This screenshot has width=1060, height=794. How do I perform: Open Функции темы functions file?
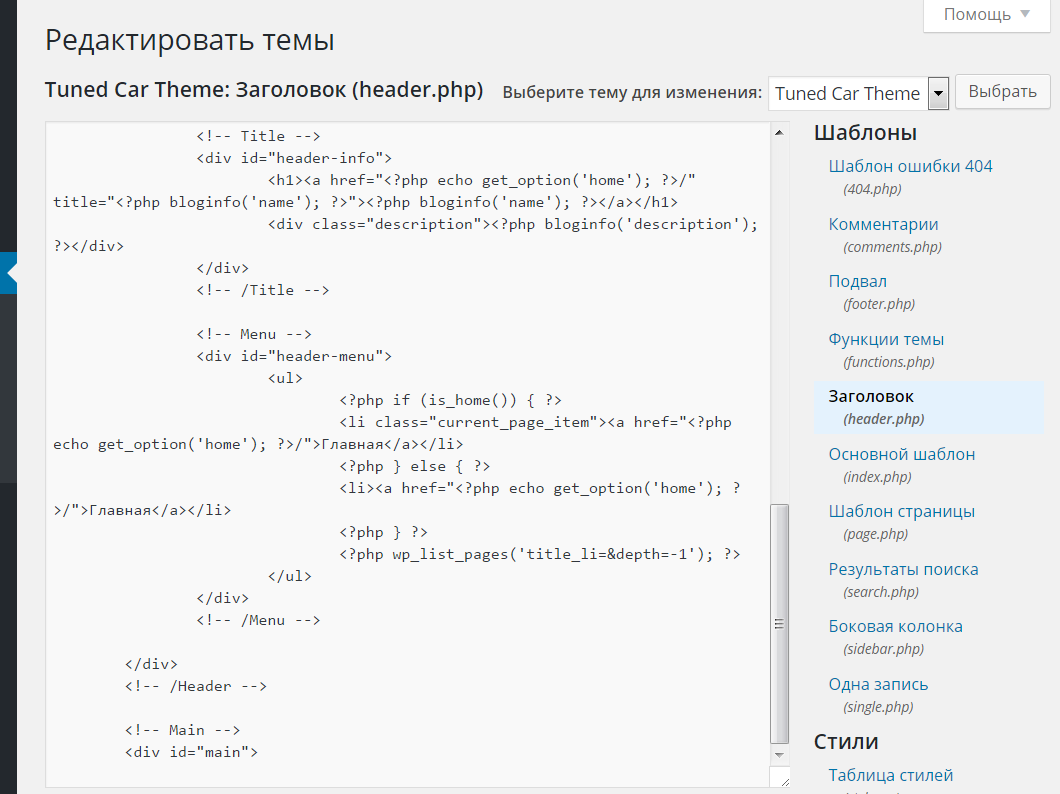[886, 340]
